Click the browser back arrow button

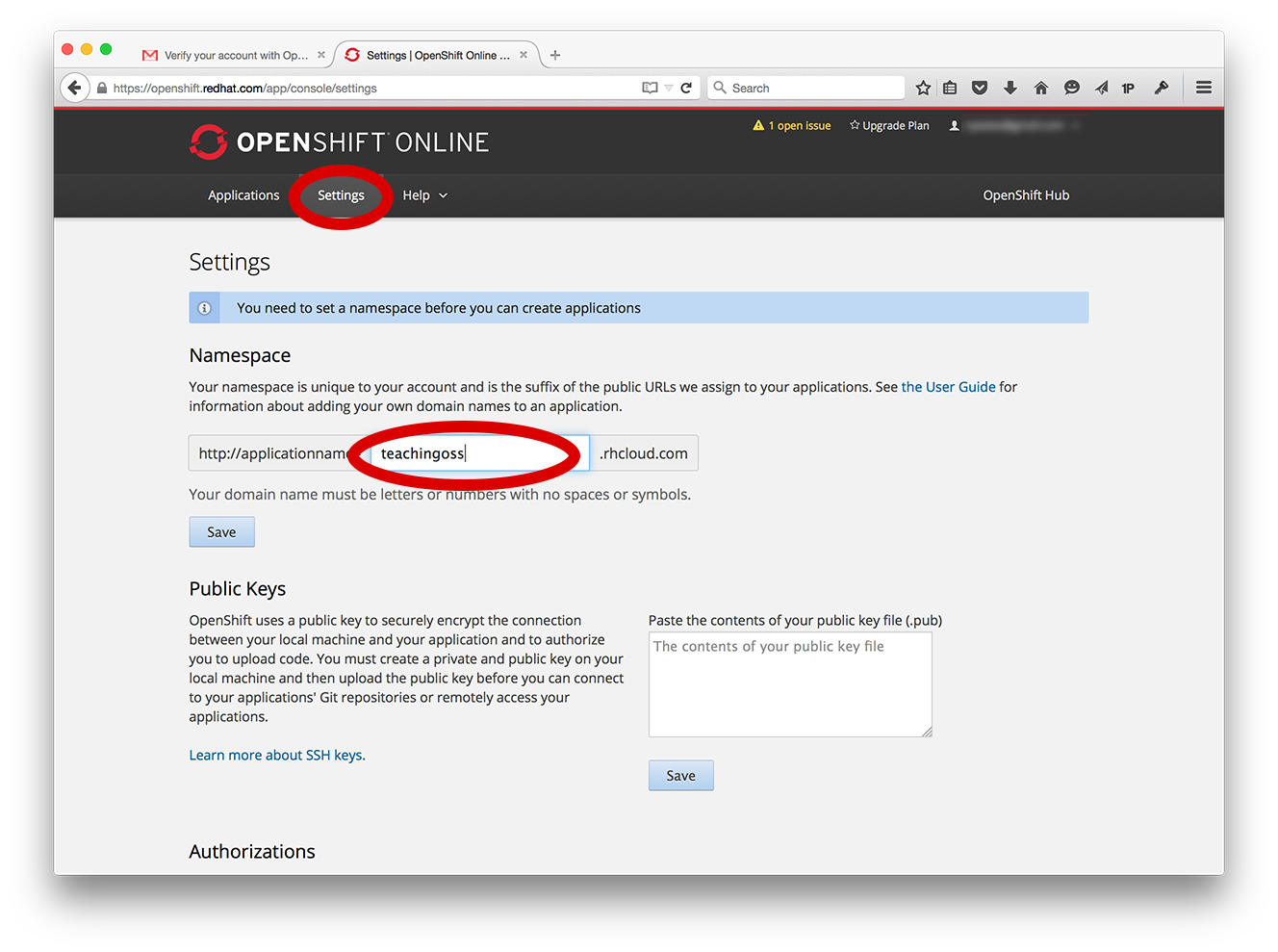74,88
